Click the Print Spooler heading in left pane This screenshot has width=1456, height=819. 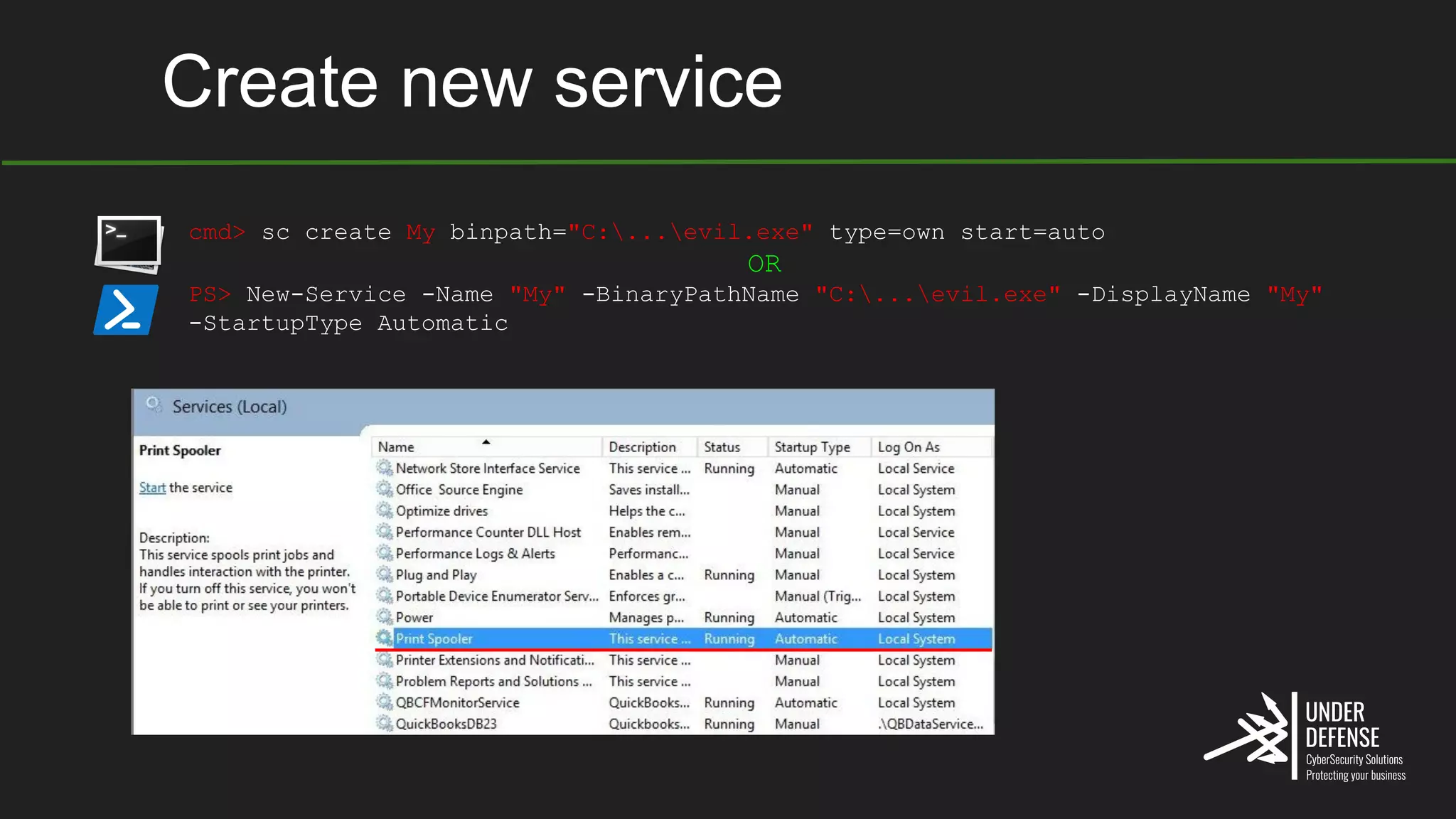coord(180,451)
